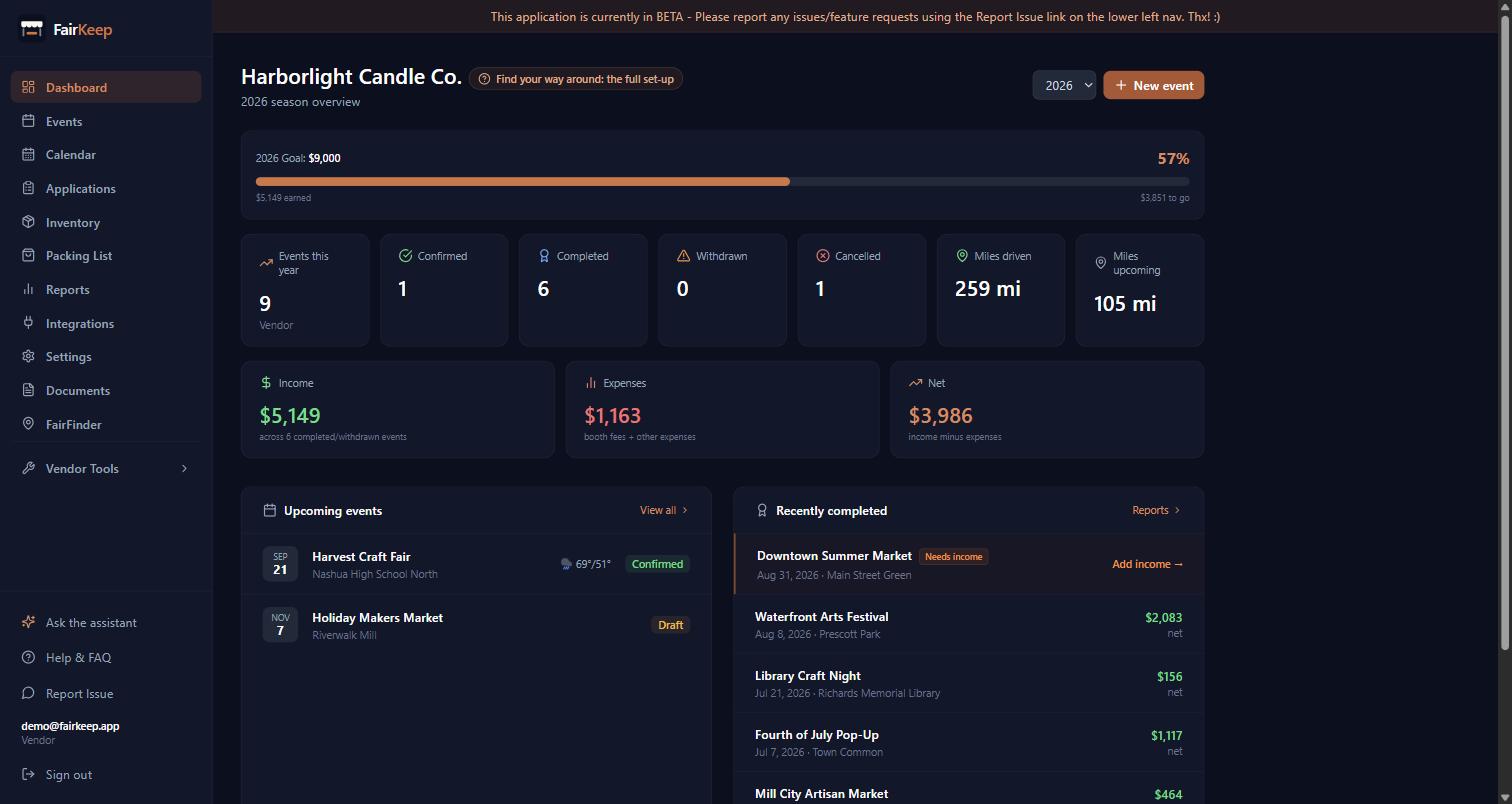Open the Holiday Makers Market event
Screen dimensions: 1512x804
coord(476,625)
